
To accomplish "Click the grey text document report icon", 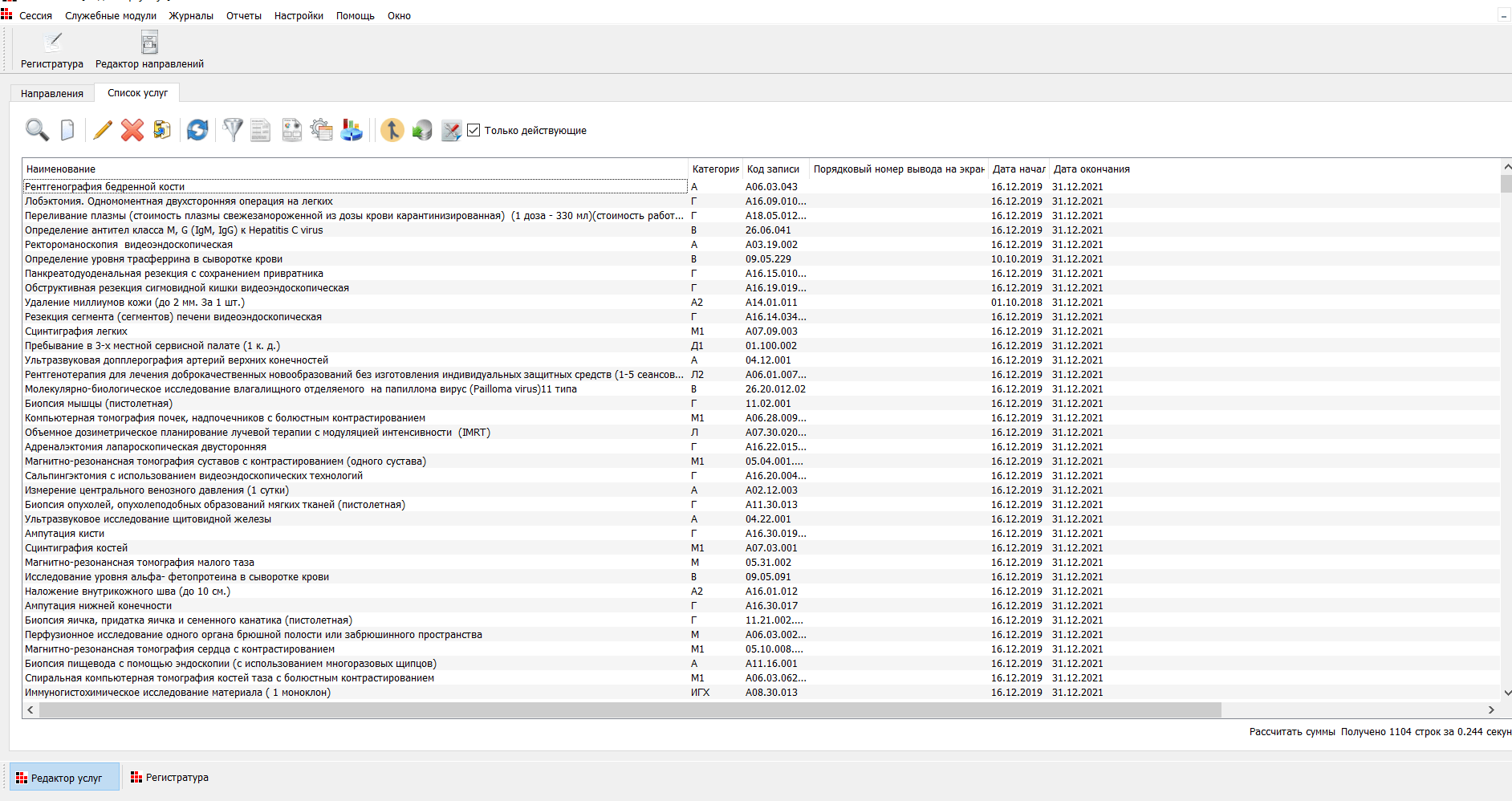I will pyautogui.click(x=261, y=130).
